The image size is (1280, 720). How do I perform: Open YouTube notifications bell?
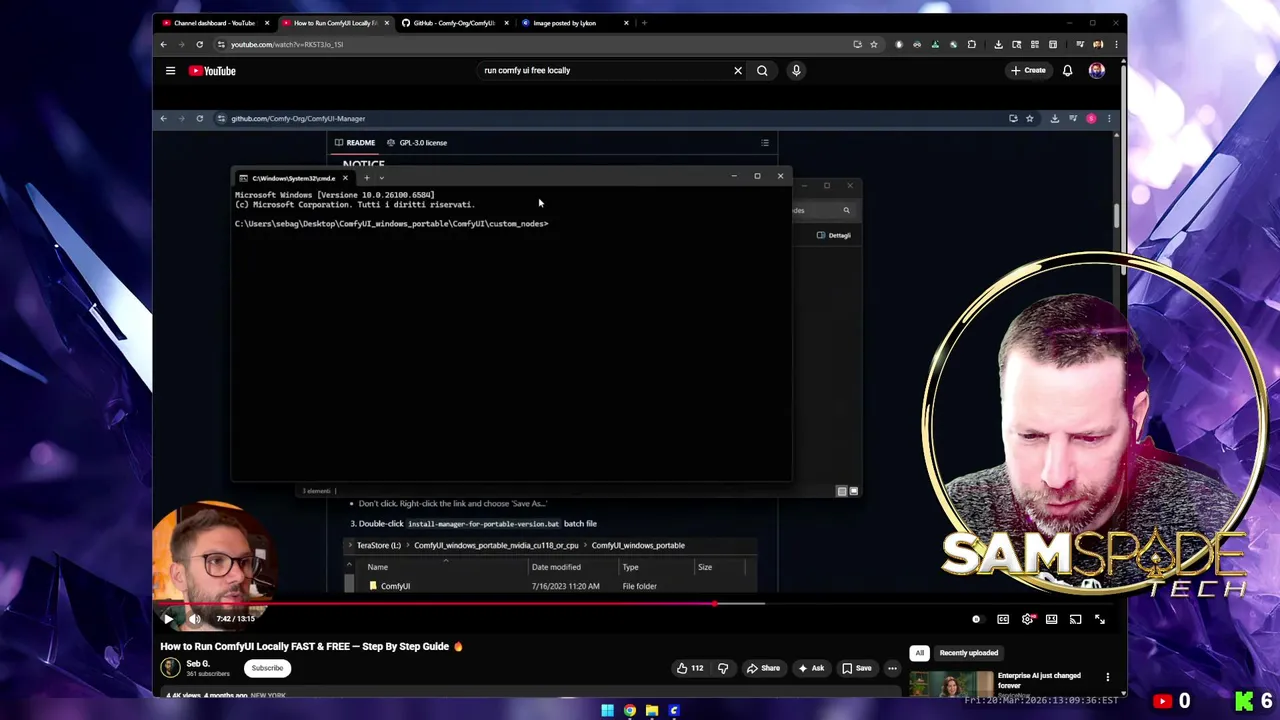[x=1067, y=71]
